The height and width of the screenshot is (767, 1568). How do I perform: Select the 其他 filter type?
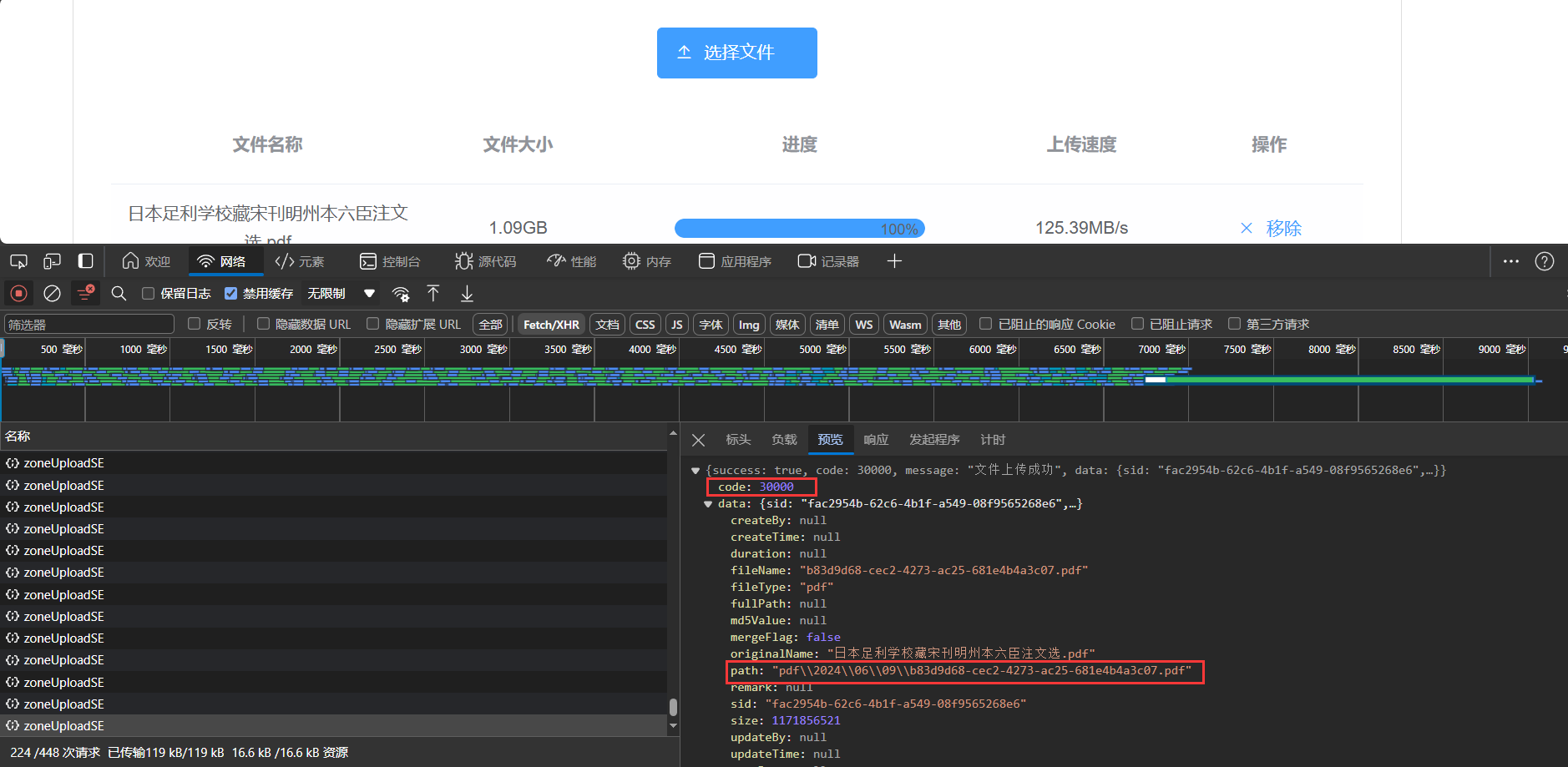pyautogui.click(x=949, y=325)
